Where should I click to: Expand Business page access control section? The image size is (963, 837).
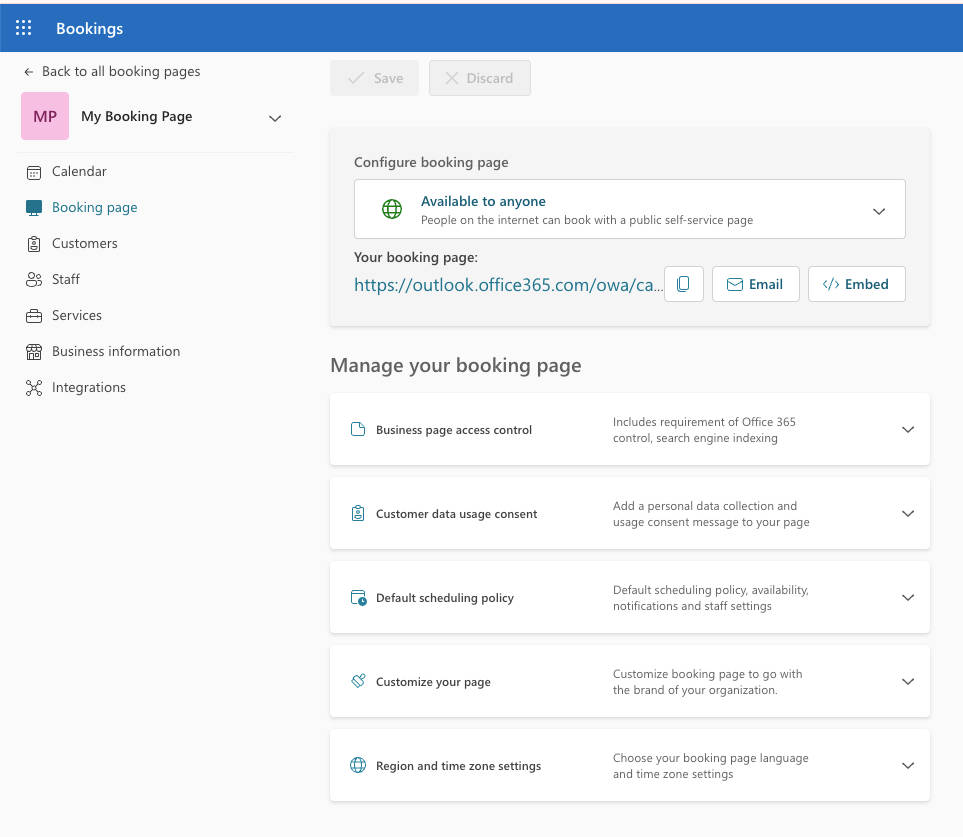(908, 429)
